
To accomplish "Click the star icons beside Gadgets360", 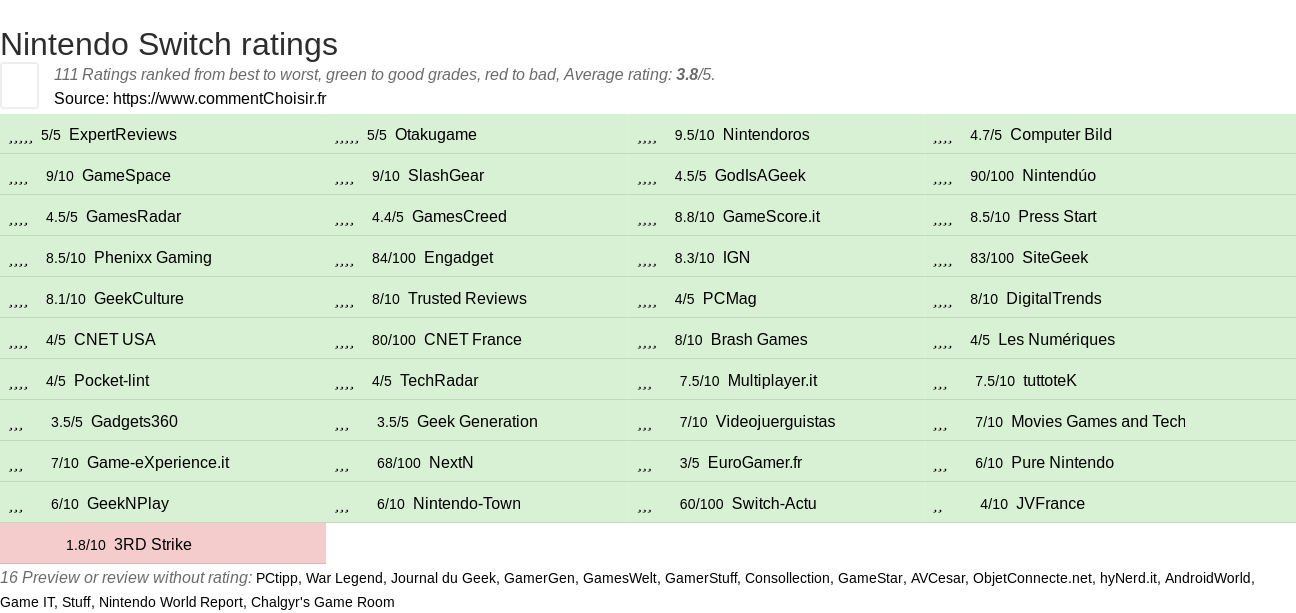I will tap(16, 423).
